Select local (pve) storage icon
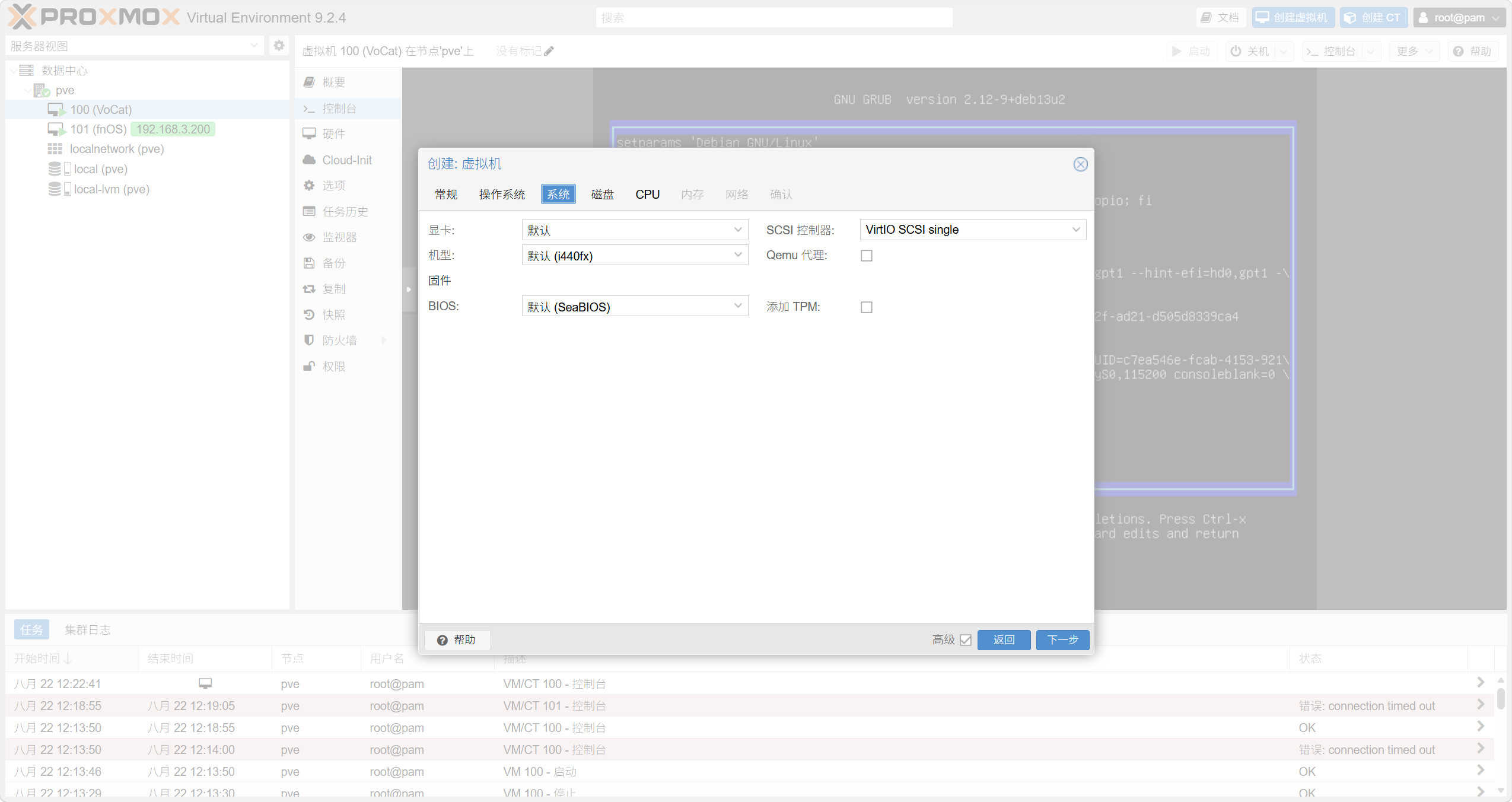 pyautogui.click(x=59, y=169)
